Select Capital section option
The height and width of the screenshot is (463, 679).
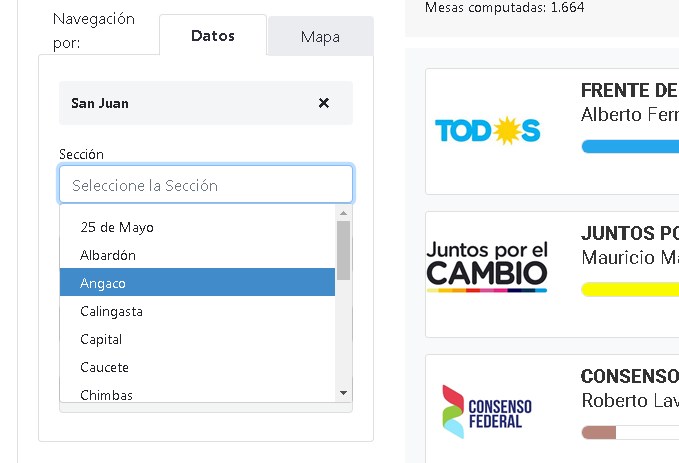[x=101, y=339]
